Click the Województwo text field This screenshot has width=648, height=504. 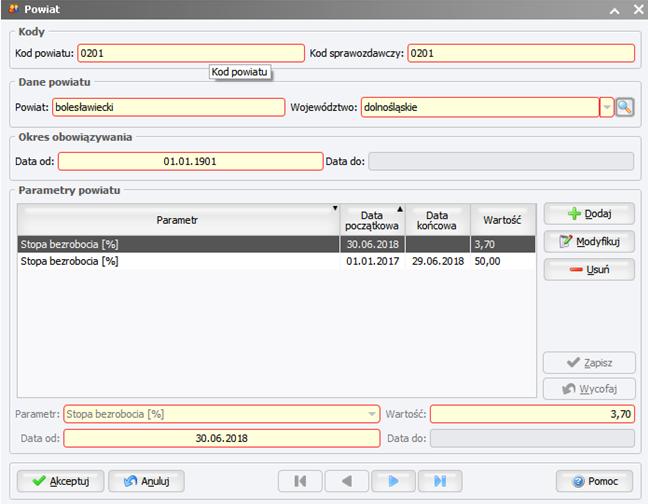480,107
